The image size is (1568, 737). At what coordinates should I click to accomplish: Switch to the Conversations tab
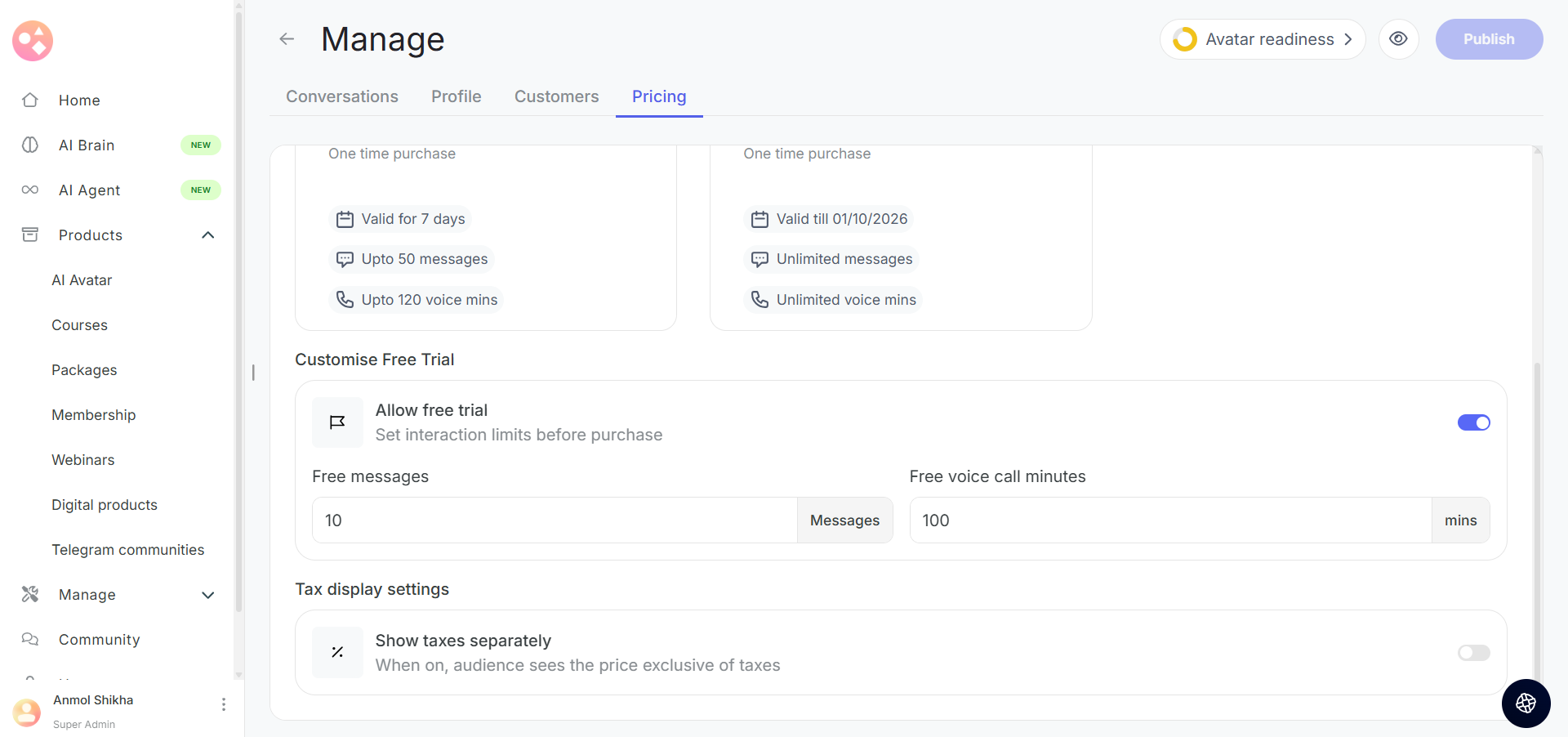pyautogui.click(x=342, y=96)
